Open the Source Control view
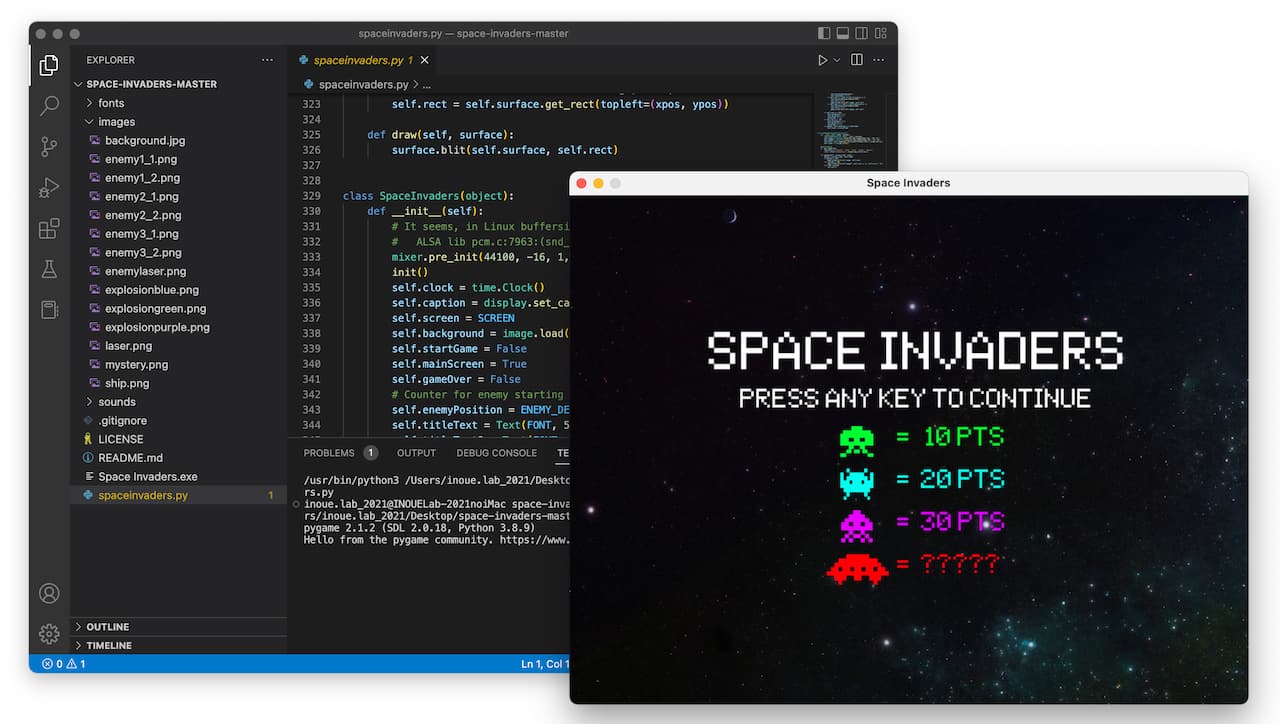1280x724 pixels. coord(49,147)
